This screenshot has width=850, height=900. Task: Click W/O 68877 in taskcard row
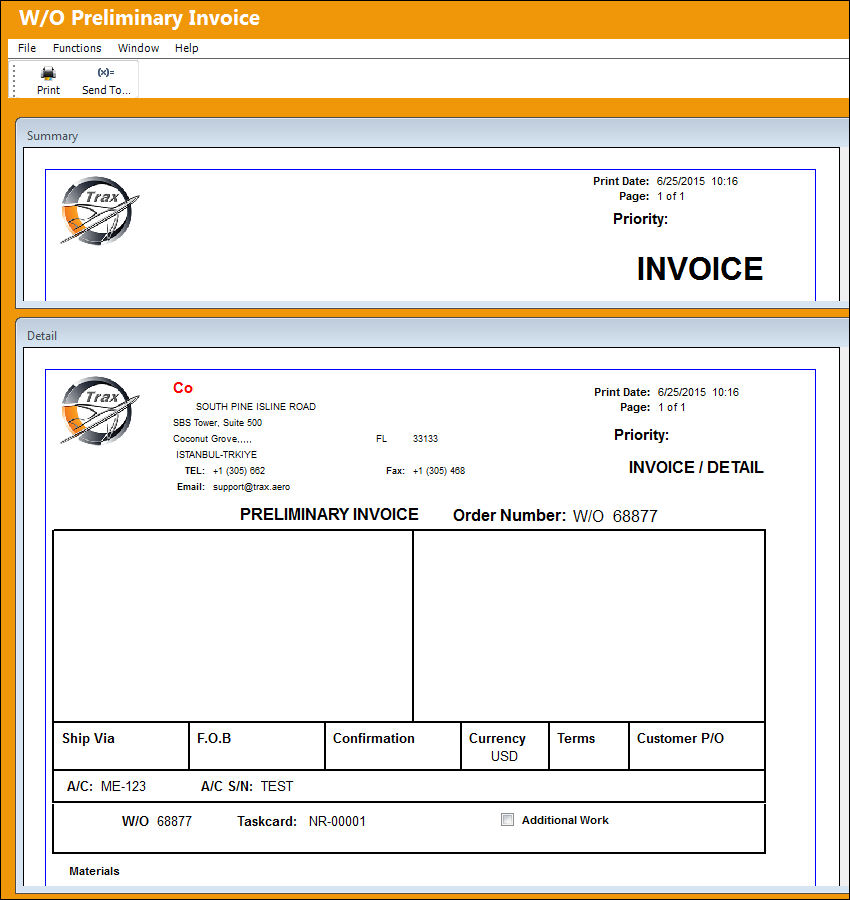point(157,821)
